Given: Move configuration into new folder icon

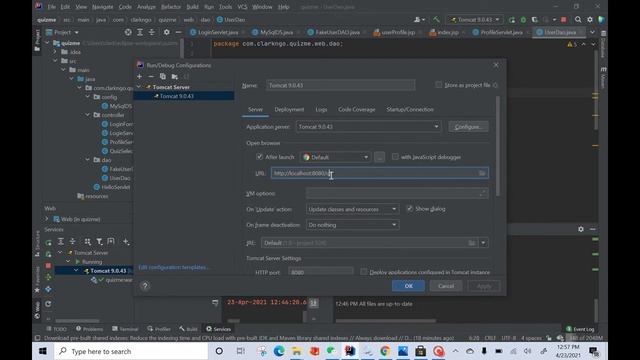Looking at the screenshot, I should (x=175, y=77).
